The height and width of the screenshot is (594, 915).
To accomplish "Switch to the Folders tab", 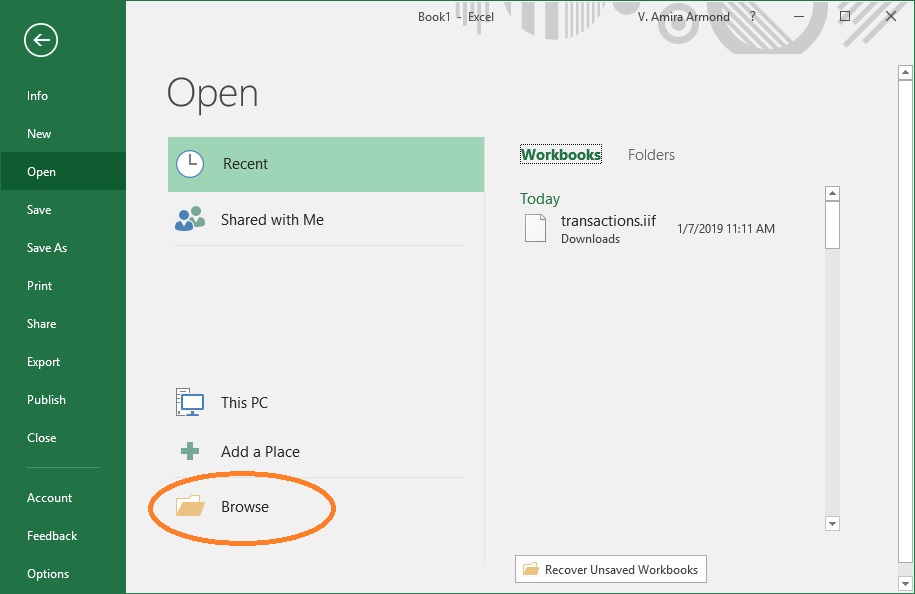I will pyautogui.click(x=651, y=155).
